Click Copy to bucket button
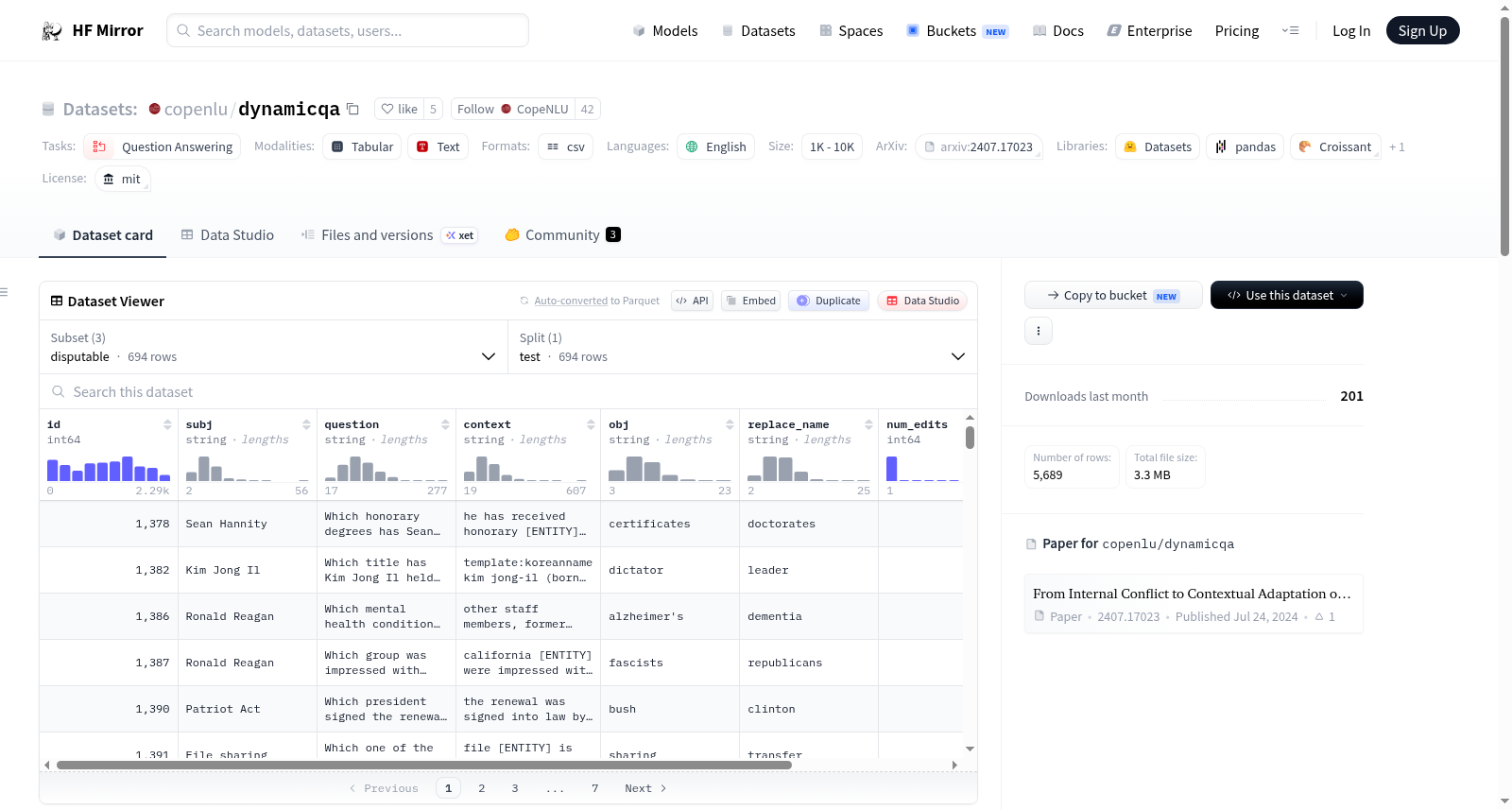This screenshot has width=1512, height=810. (1113, 295)
